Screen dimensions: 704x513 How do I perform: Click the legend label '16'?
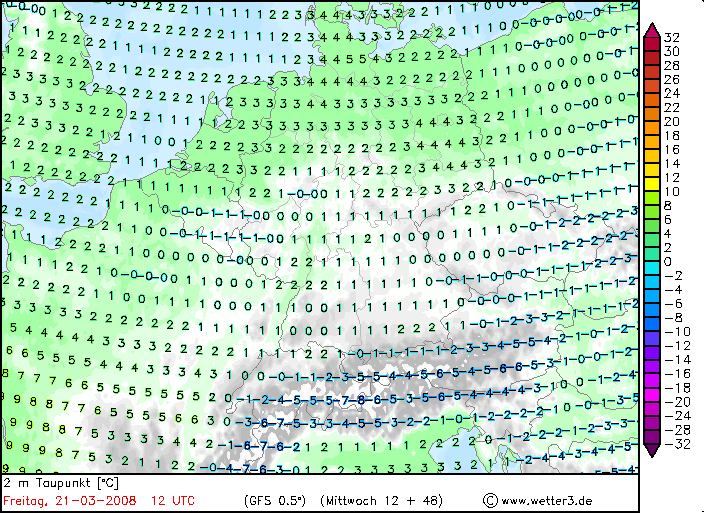(672, 149)
